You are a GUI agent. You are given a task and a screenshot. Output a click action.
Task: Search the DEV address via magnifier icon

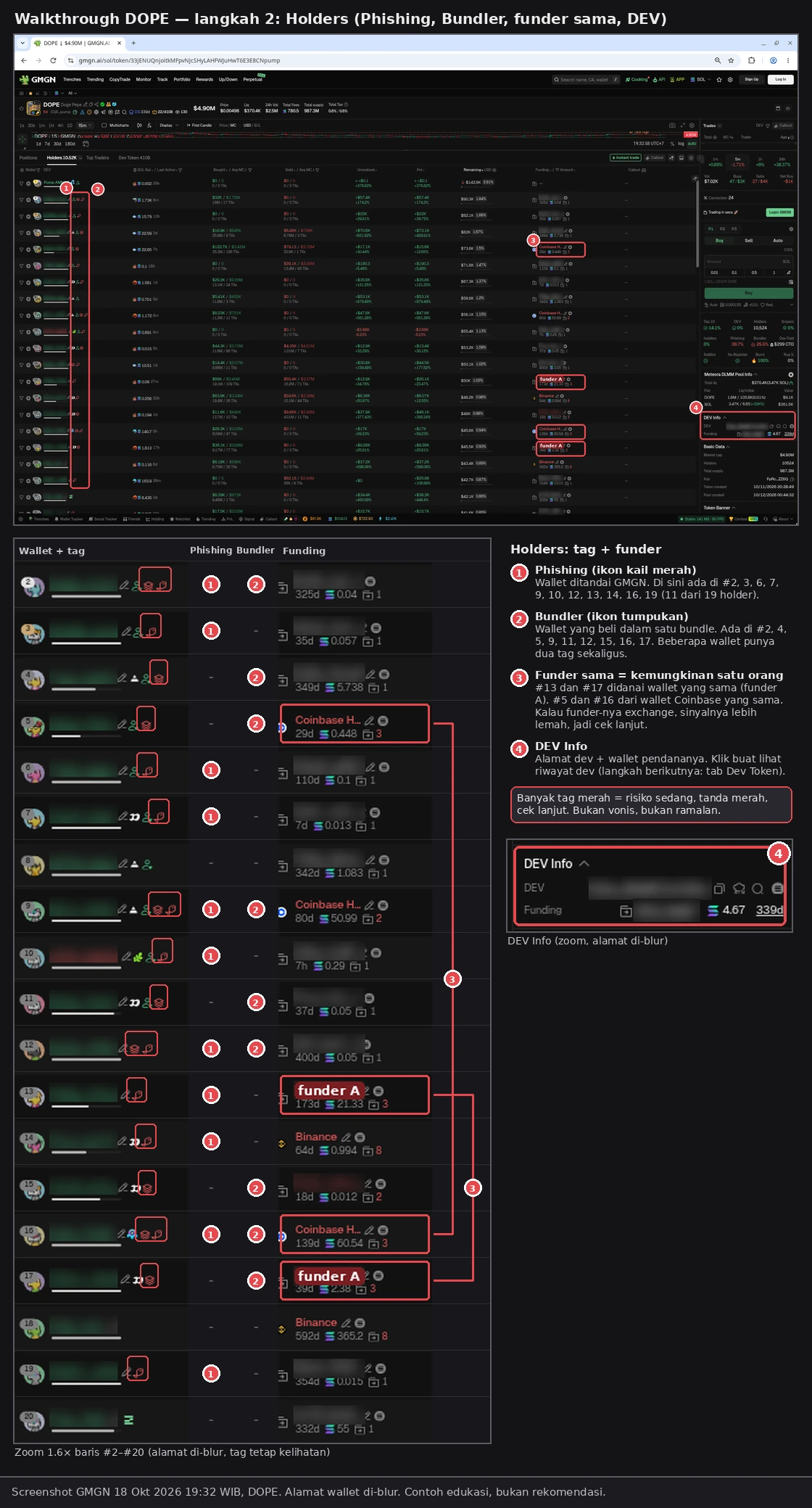coord(784,427)
